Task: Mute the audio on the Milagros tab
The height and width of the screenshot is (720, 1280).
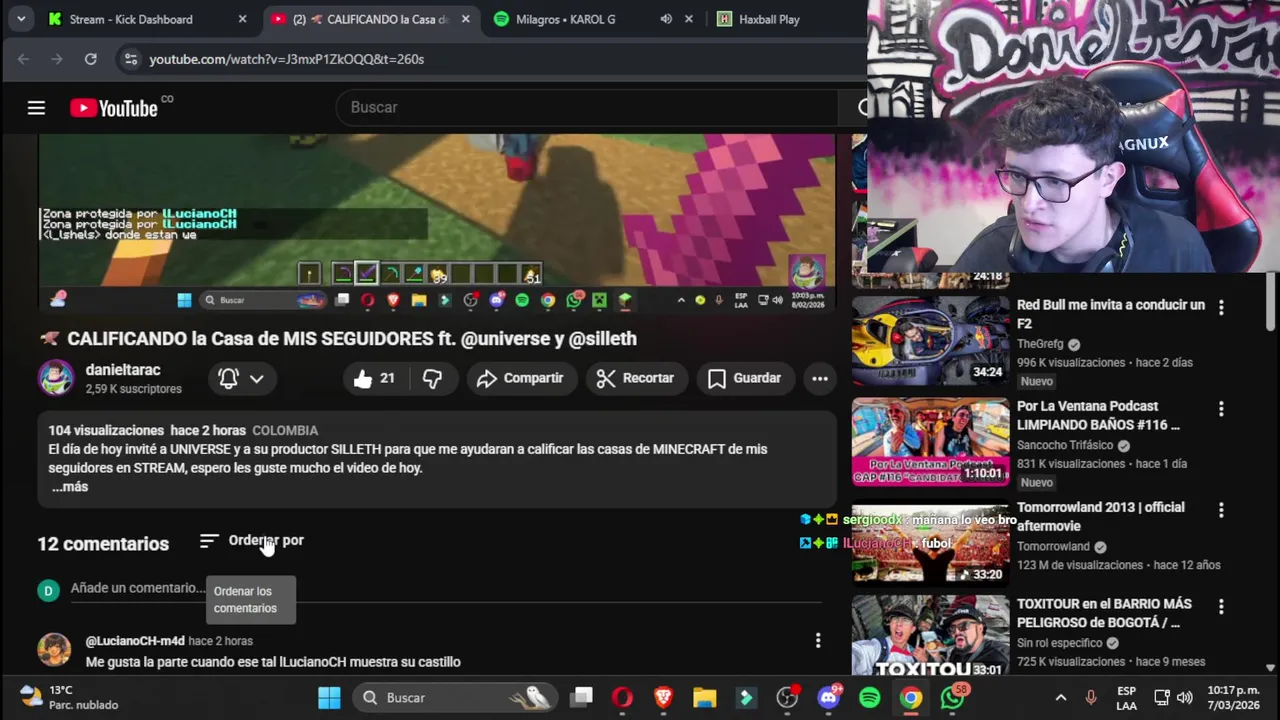Action: click(x=666, y=19)
